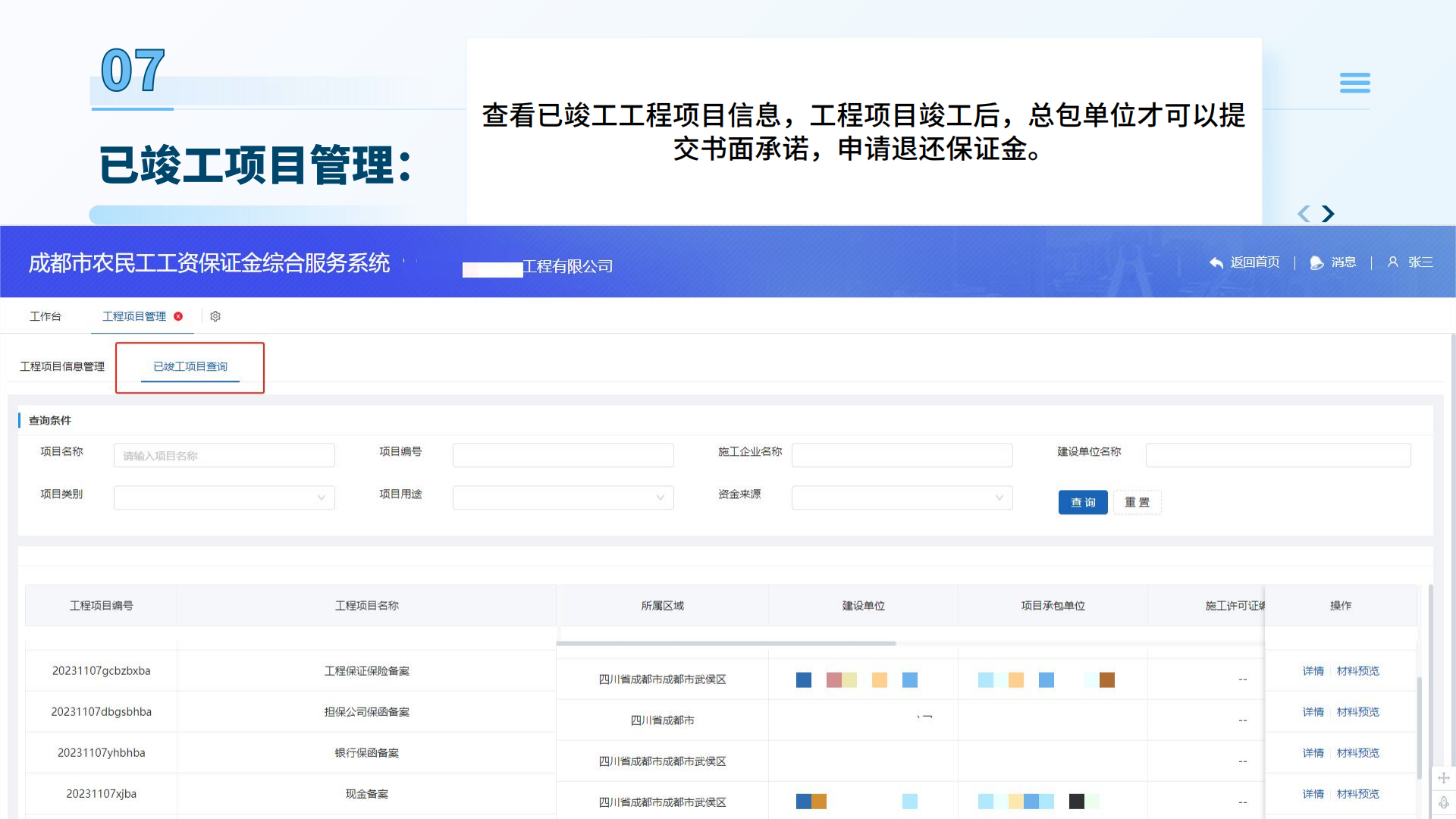Click the 重置 reset button
The width and height of the screenshot is (1456, 819).
click(1137, 502)
